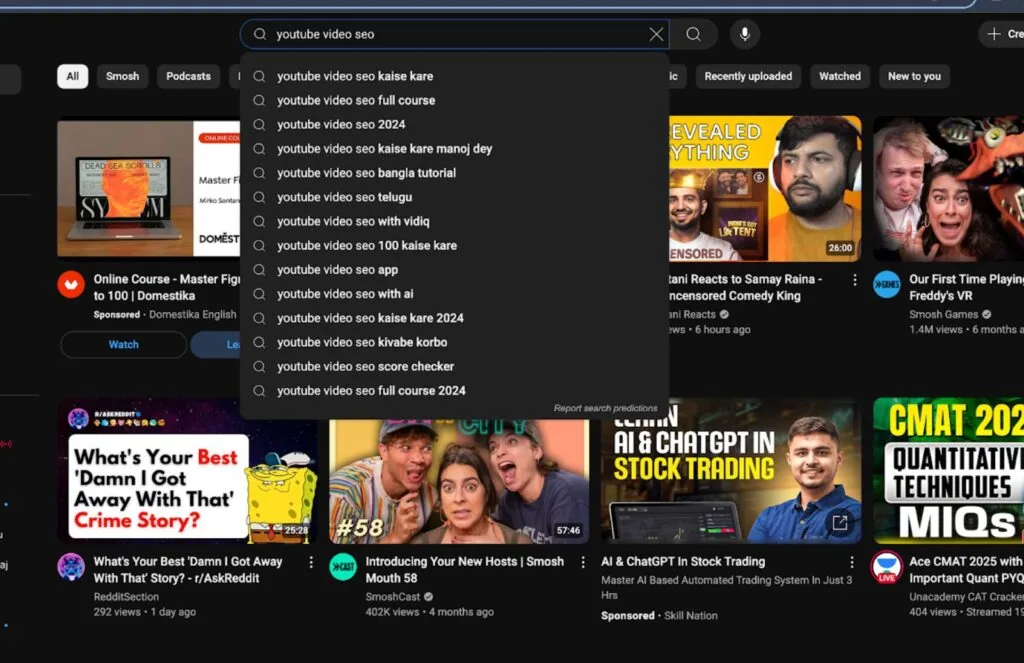This screenshot has height=663, width=1024.
Task: Filter by Recently uploaded chip
Action: [748, 76]
